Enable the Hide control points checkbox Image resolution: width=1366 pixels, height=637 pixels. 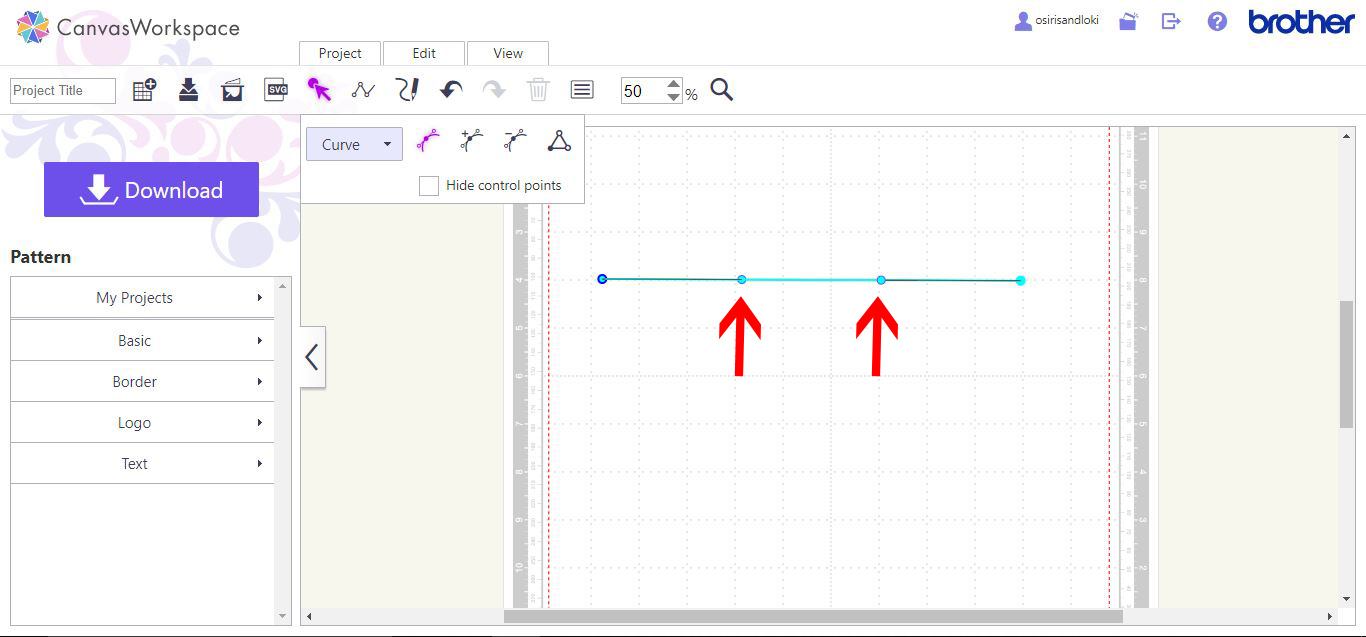tap(429, 185)
